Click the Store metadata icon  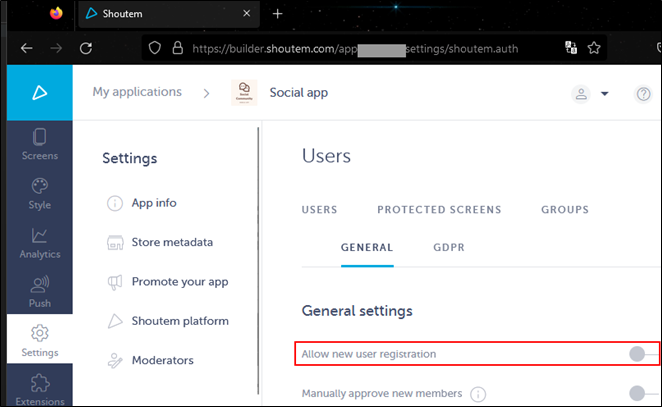tap(115, 242)
